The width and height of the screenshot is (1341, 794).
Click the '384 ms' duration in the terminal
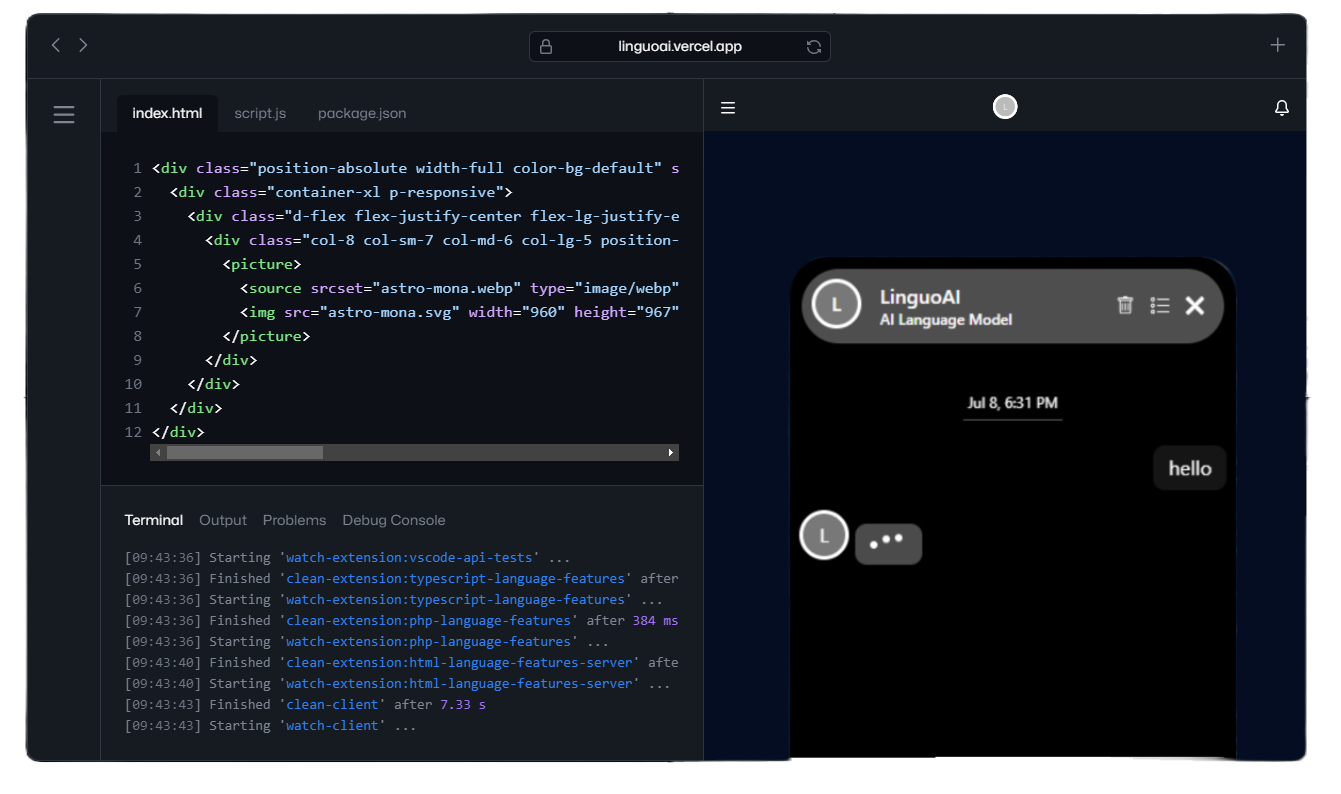[x=655, y=620]
